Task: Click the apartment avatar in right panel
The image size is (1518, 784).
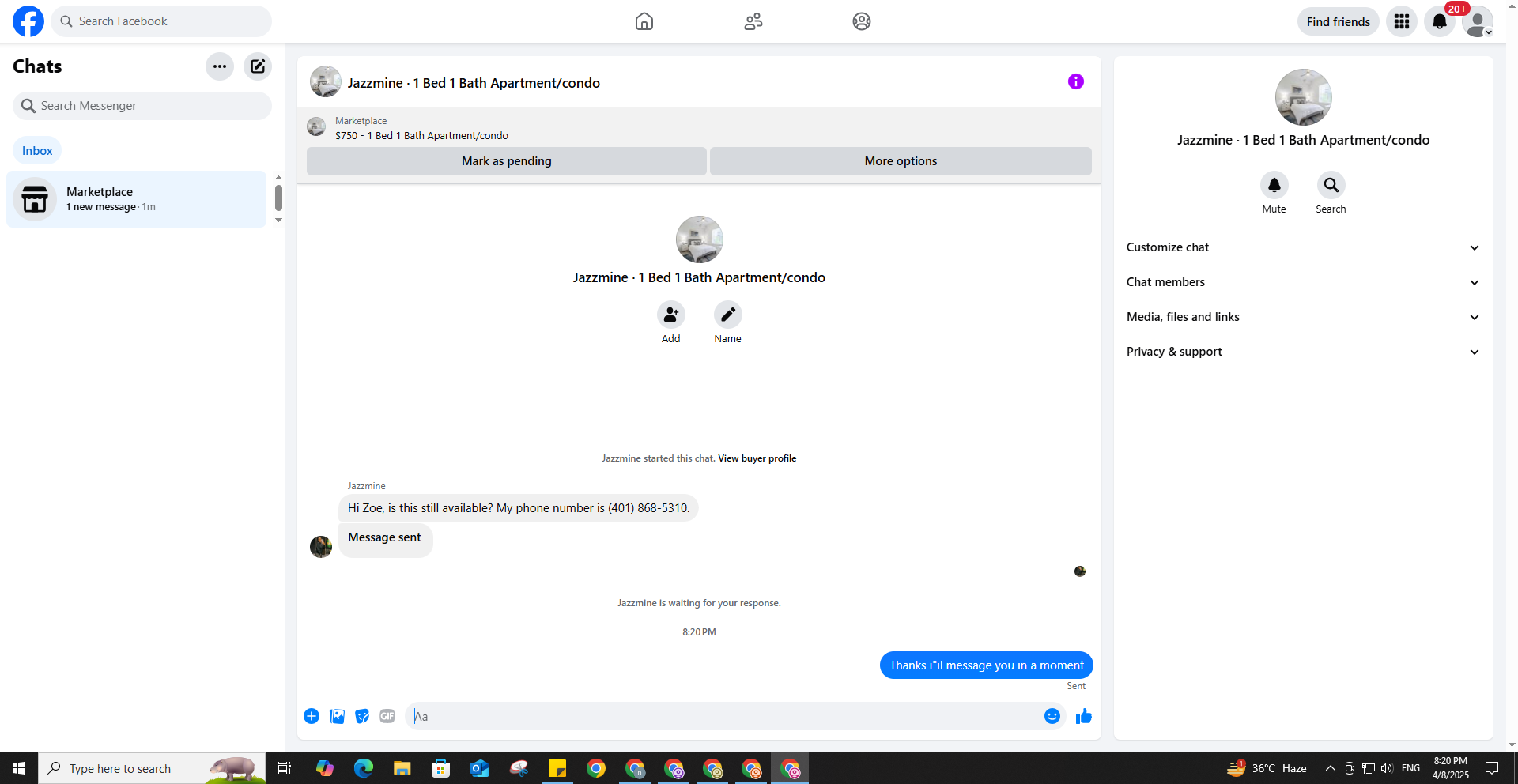Action: pyautogui.click(x=1303, y=97)
